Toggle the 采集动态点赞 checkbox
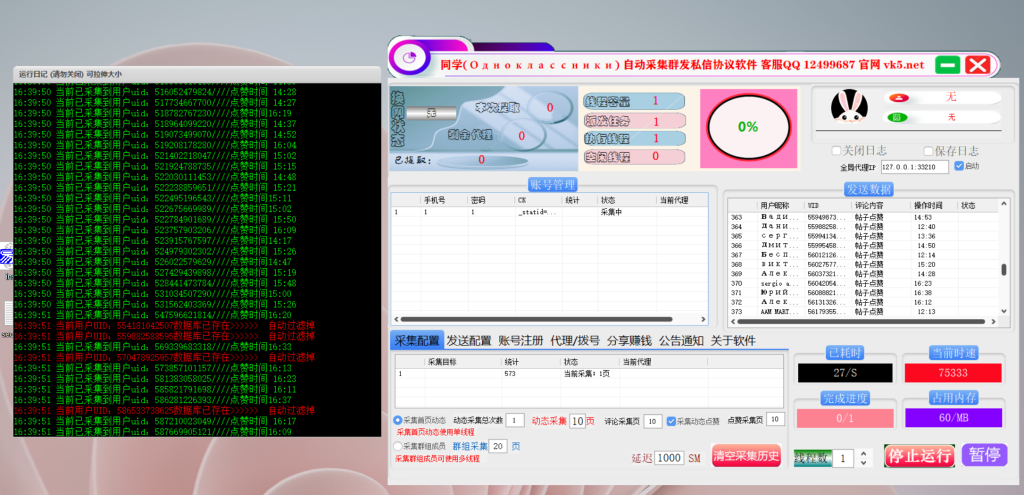The height and width of the screenshot is (495, 1024). pos(672,421)
